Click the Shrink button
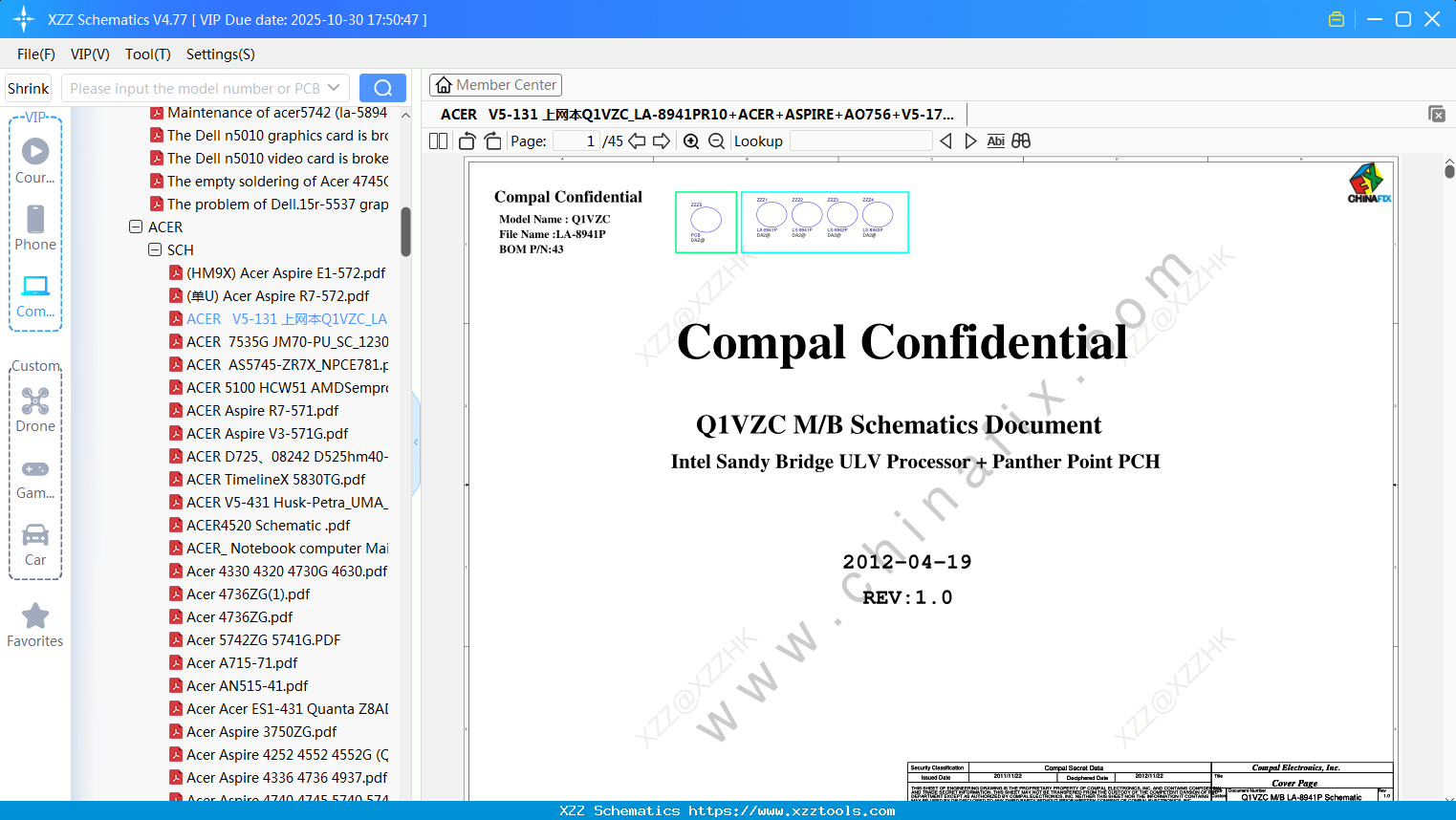Viewport: 1456px width, 820px height. (x=29, y=88)
